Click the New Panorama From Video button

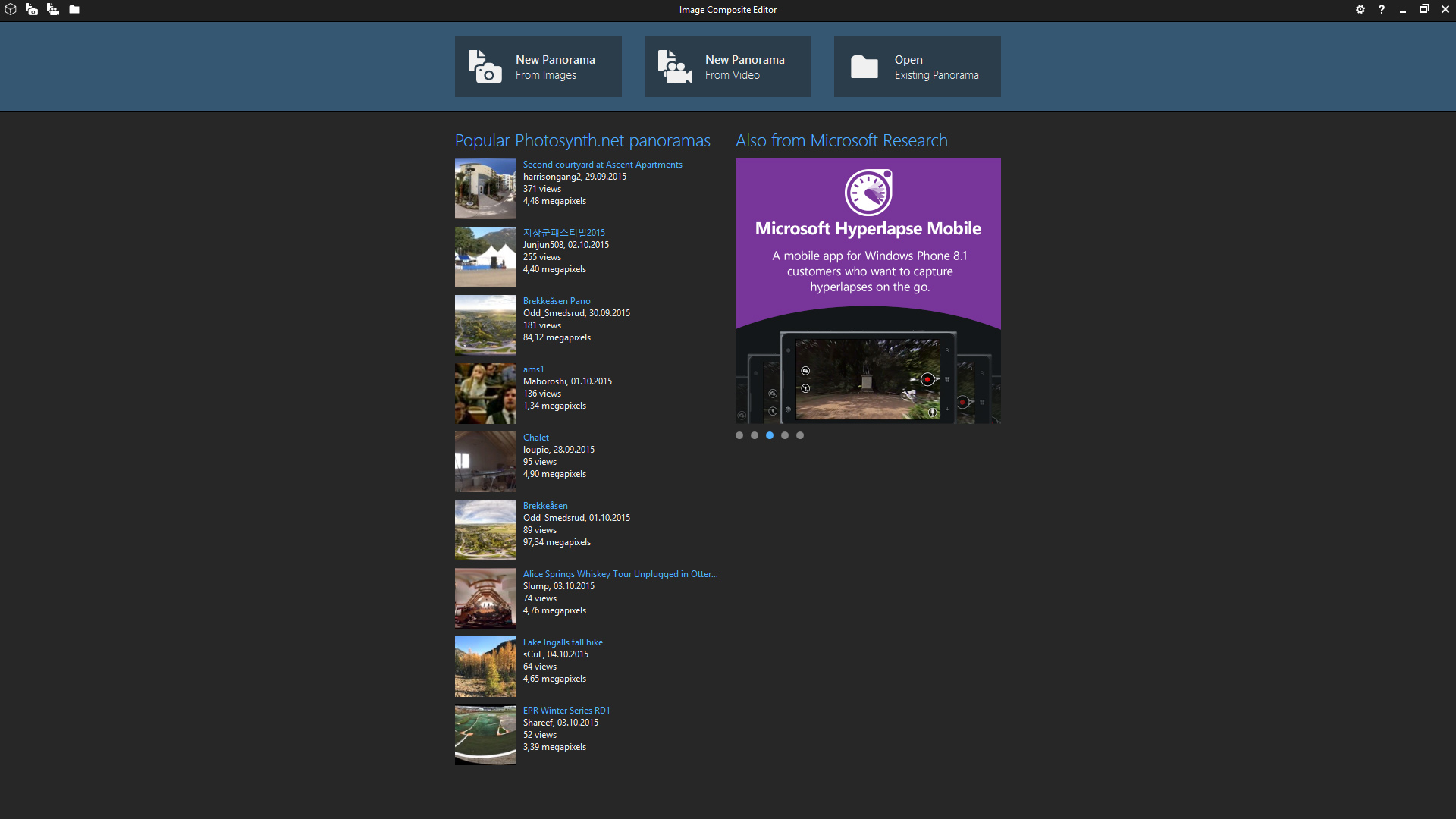[x=727, y=67]
